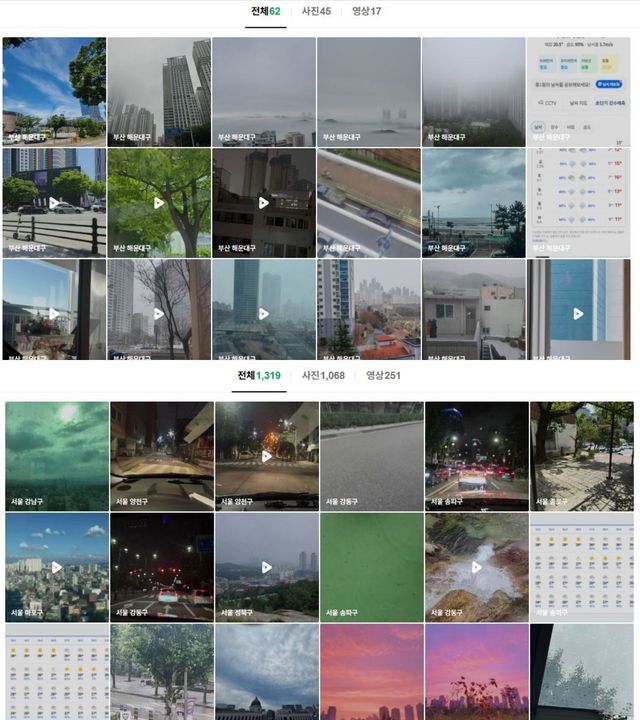Image resolution: width=640 pixels, height=720 pixels.
Task: Play the rocky waterfall stream video
Action: (x=475, y=567)
